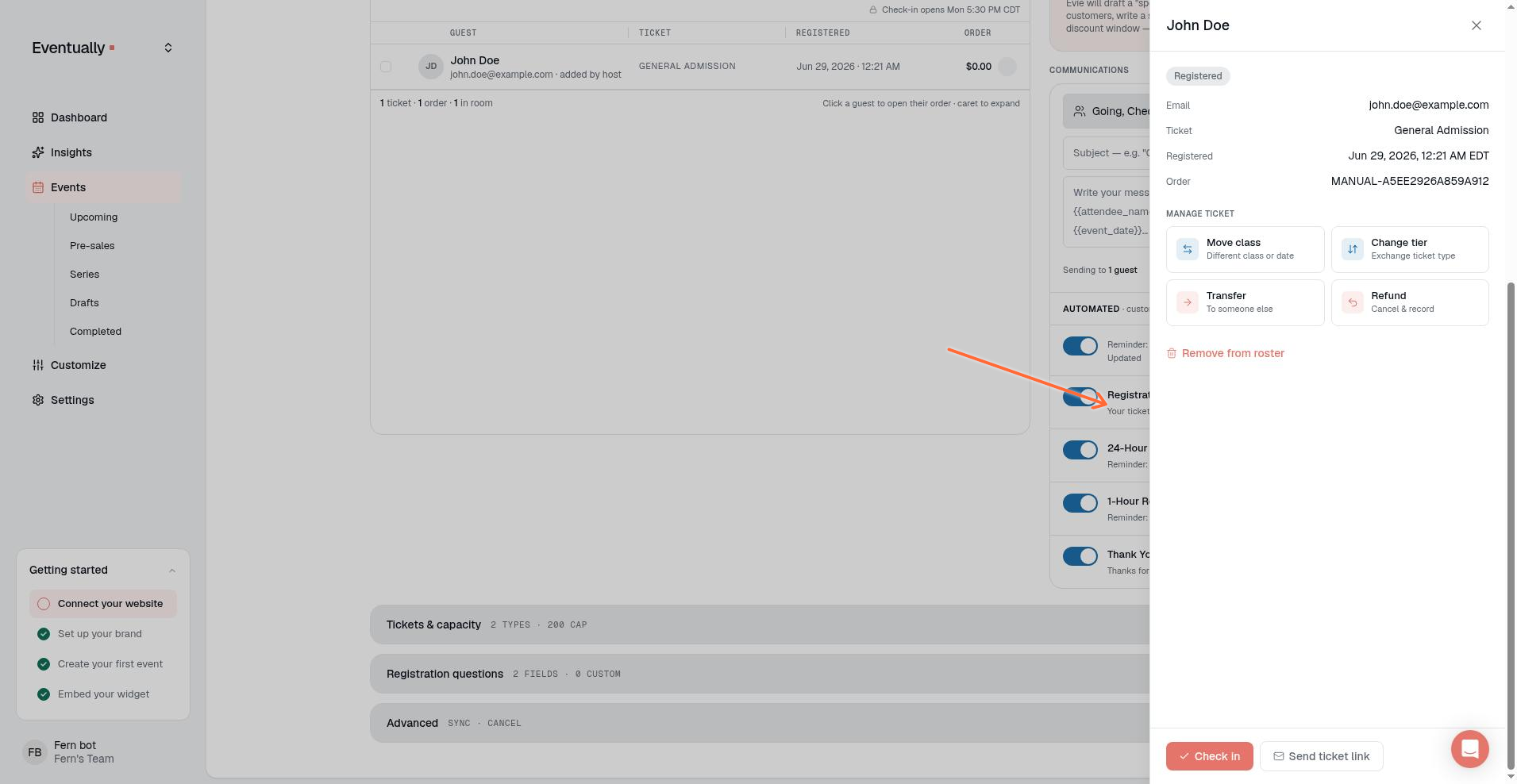Expand John Doe's order caret
Image resolution: width=1517 pixels, height=784 pixels.
pos(1007,67)
